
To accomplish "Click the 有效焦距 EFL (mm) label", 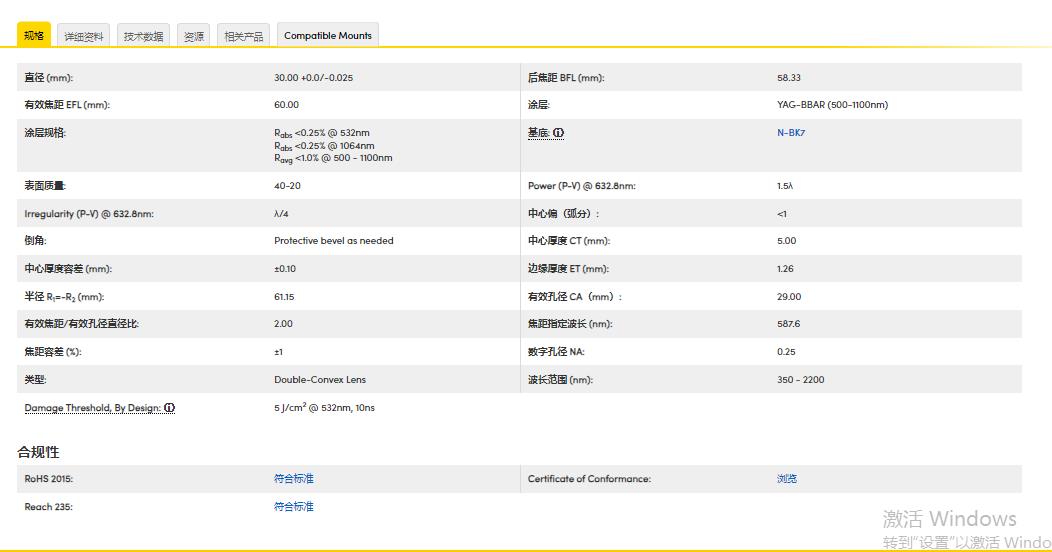I will (x=67, y=105).
